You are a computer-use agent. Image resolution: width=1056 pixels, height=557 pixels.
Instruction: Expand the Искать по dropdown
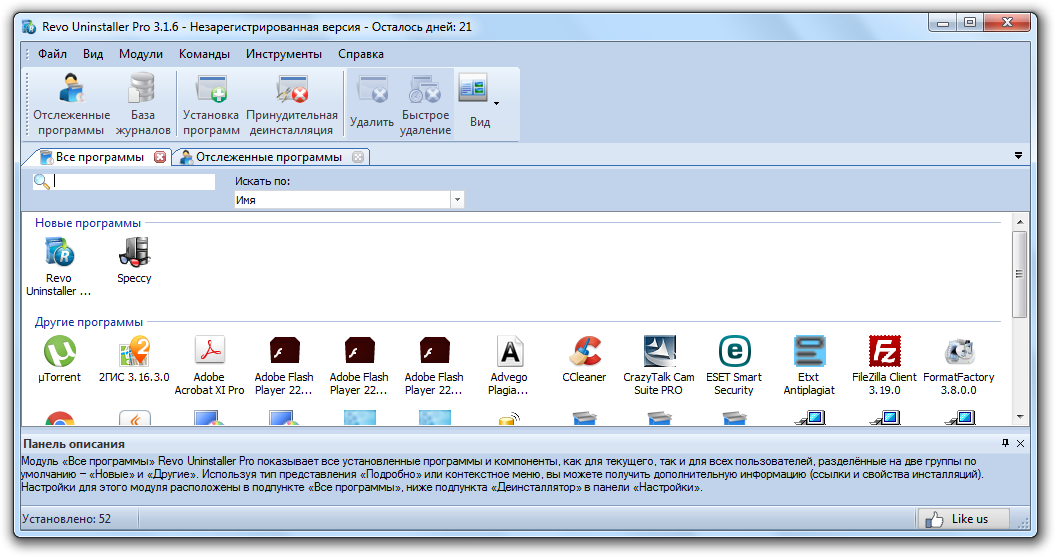coord(457,200)
